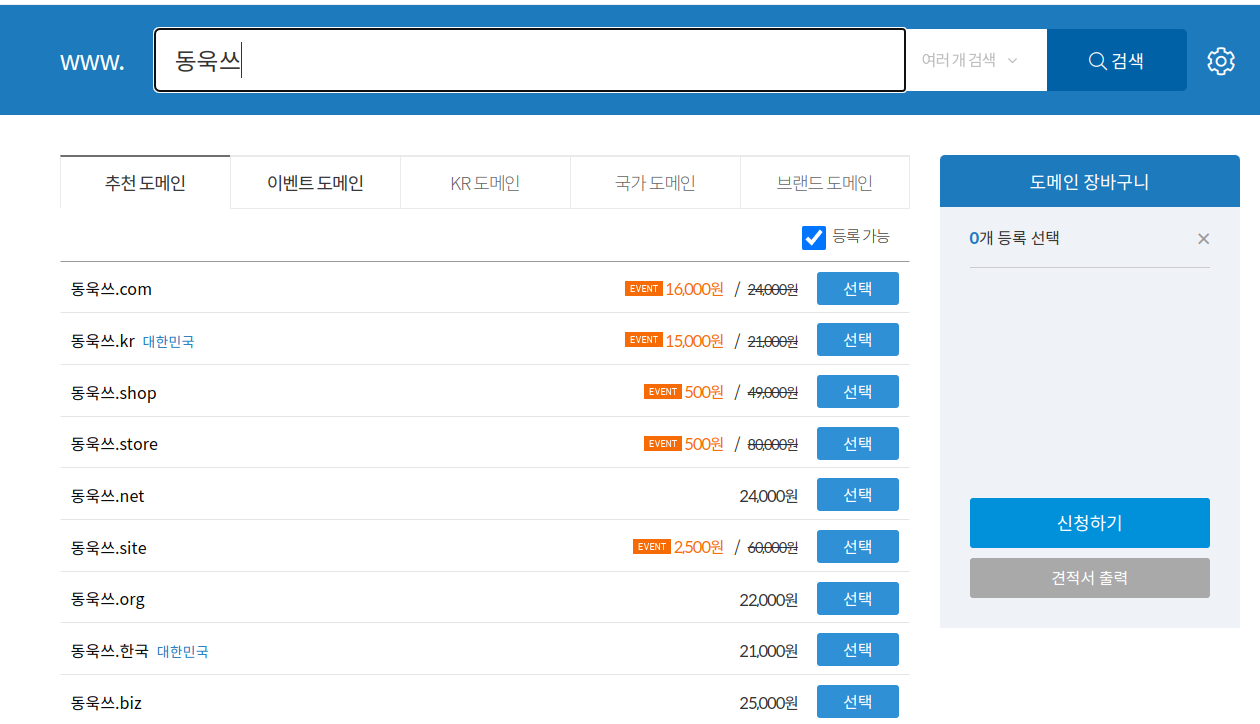Switch to the 이벤트 도메인 tab
The height and width of the screenshot is (724, 1260).
[x=315, y=182]
